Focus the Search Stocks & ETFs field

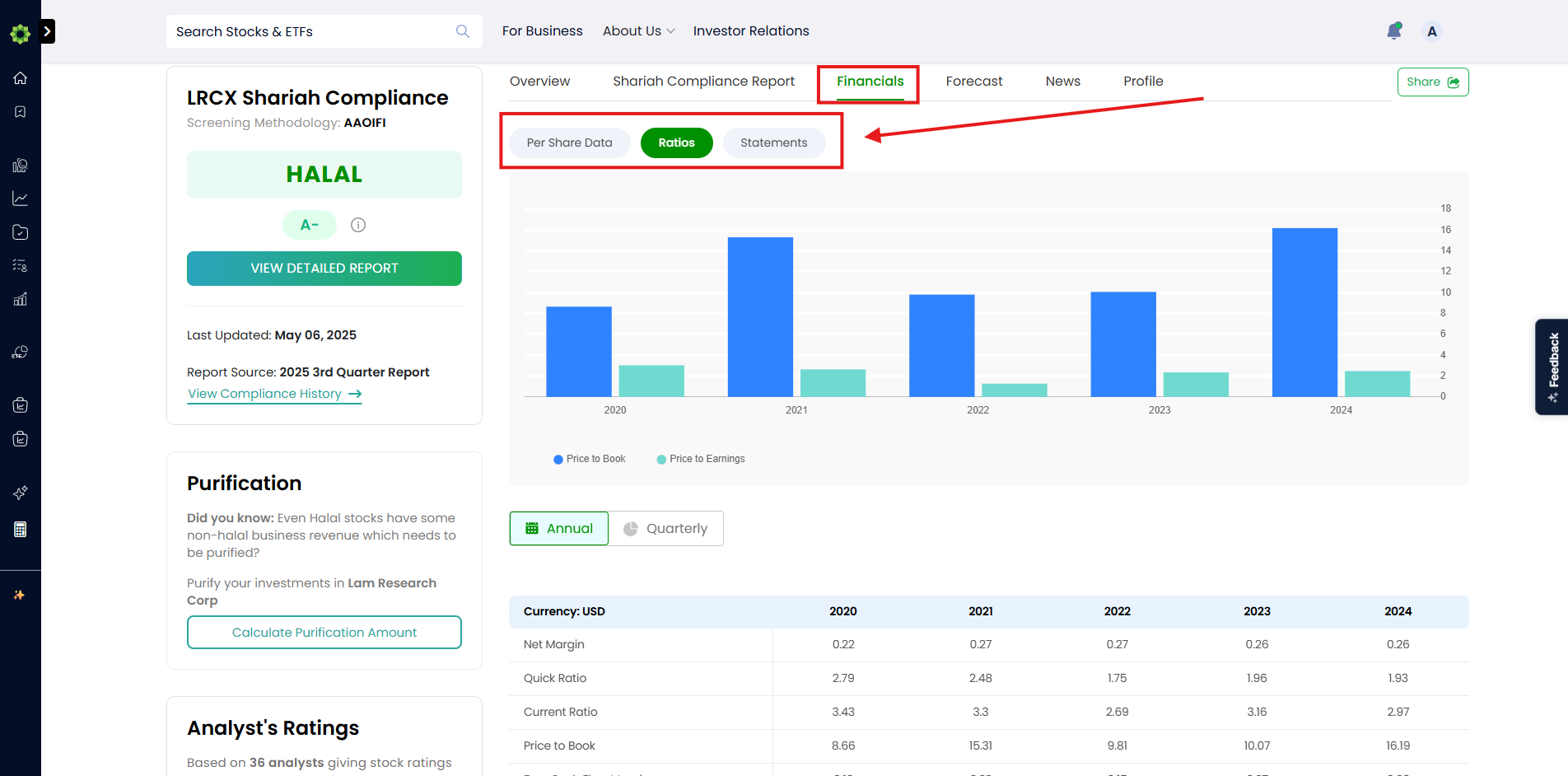(x=324, y=31)
